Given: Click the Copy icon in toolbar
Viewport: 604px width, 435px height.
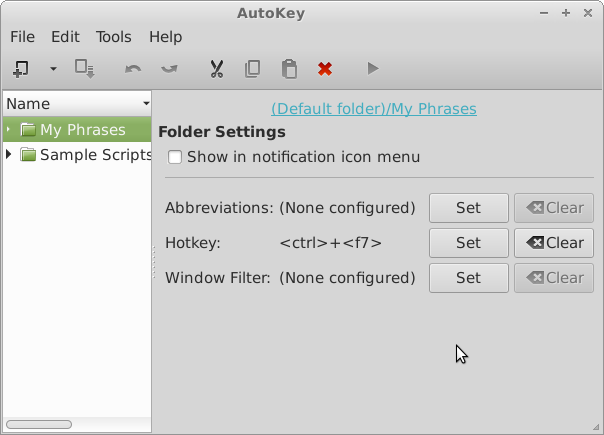Looking at the screenshot, I should pyautogui.click(x=253, y=69).
